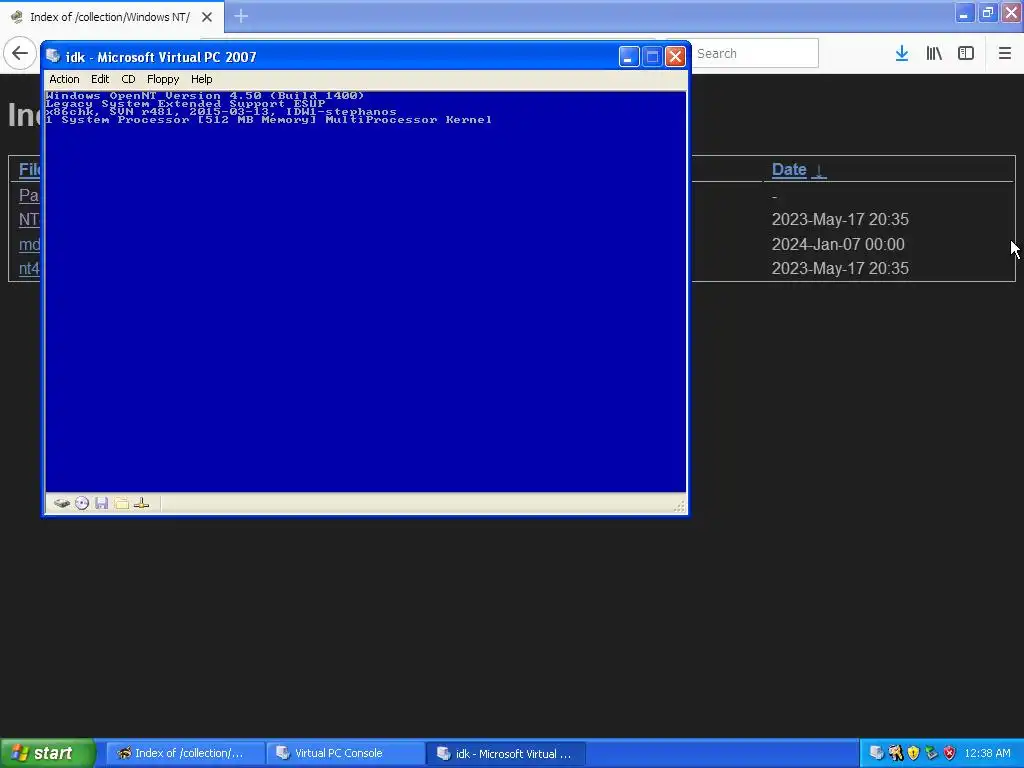The width and height of the screenshot is (1024, 768).
Task: Minimize the browser window
Action: (965, 12)
